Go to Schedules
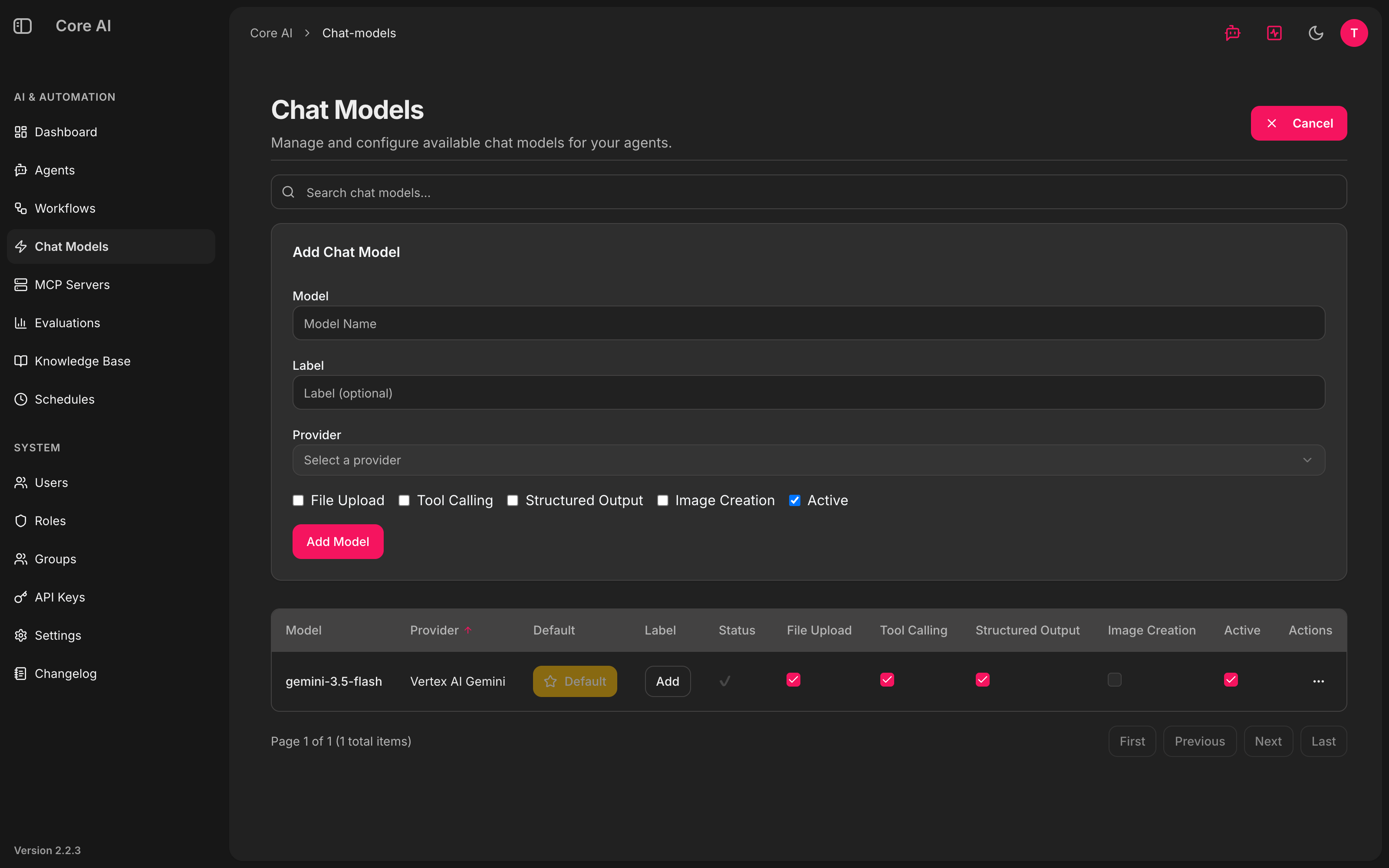Screen dimensions: 1389x868 [111, 399]
